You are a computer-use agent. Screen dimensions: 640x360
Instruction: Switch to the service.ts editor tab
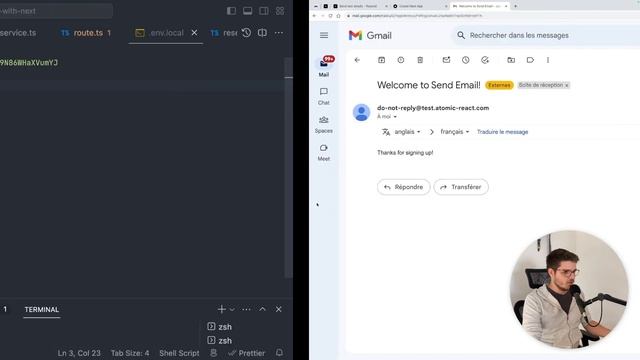coord(18,33)
